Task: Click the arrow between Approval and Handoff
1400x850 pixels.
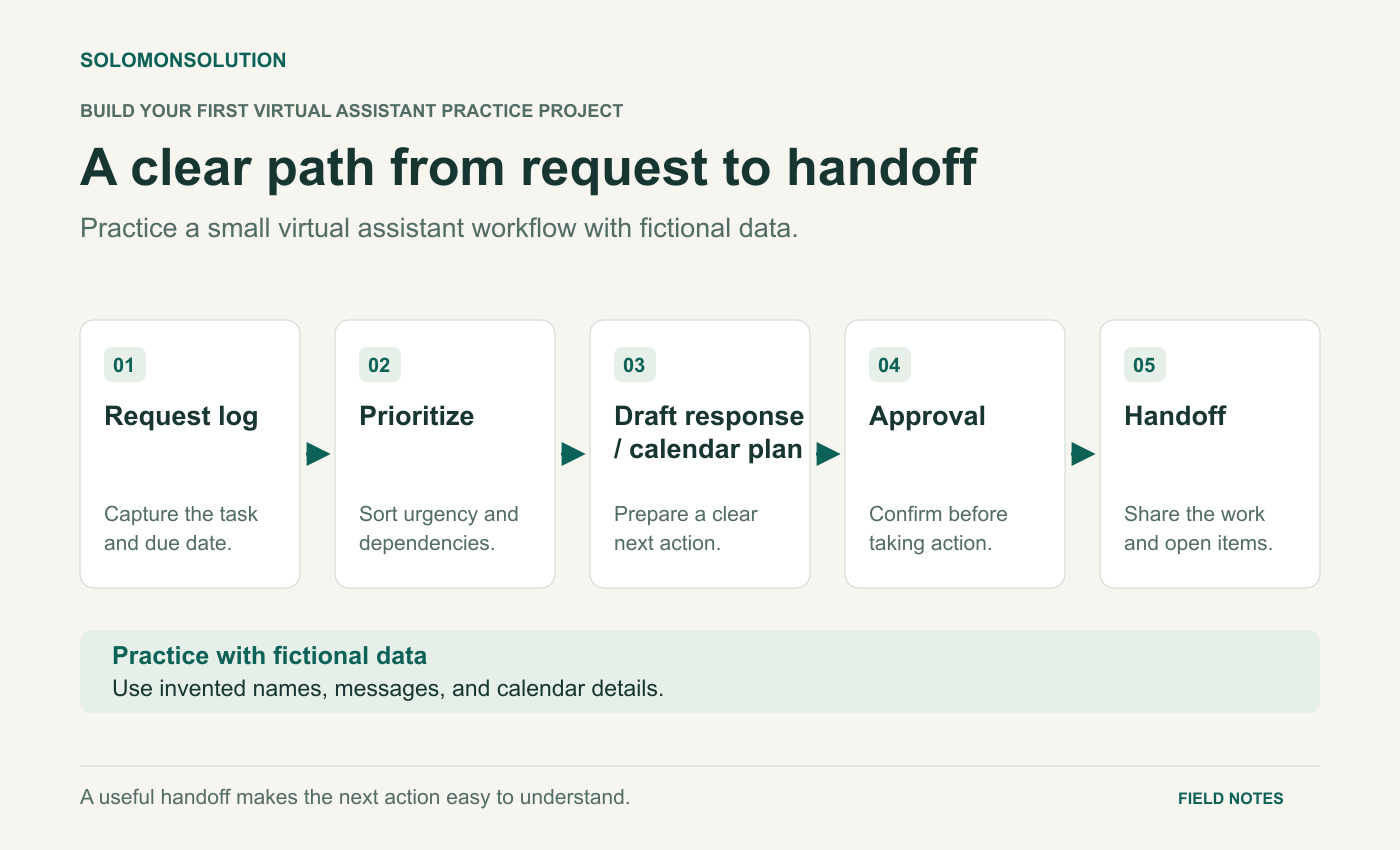Action: click(x=1083, y=454)
